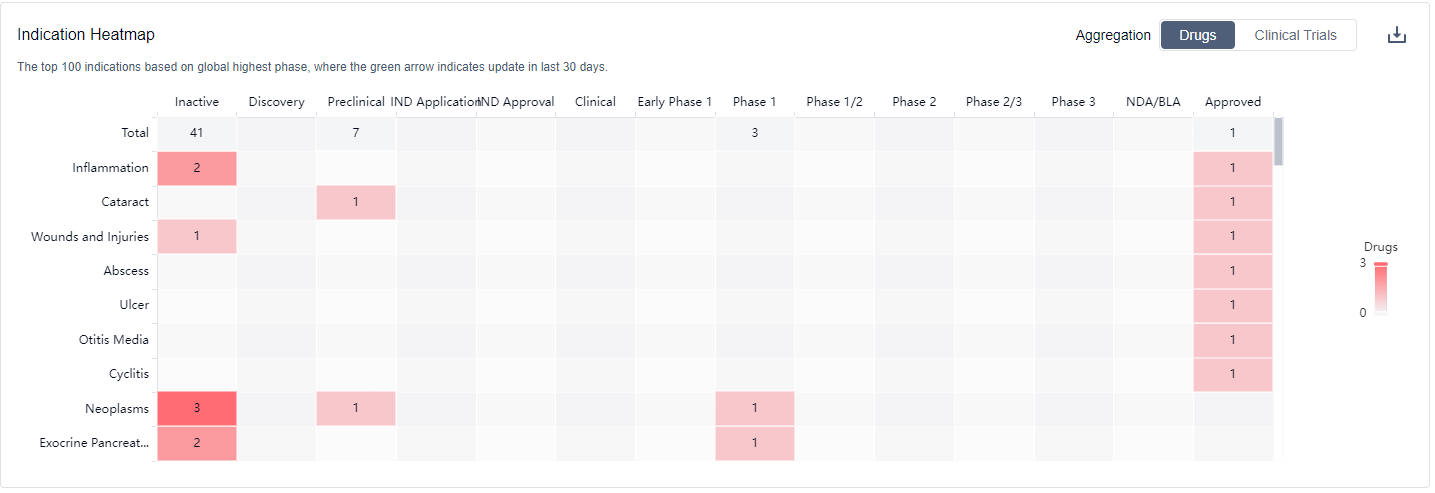Screen dimensions: 1435x493
Task: Click the Exocrine Pancreat... row label
Action: tap(95, 443)
